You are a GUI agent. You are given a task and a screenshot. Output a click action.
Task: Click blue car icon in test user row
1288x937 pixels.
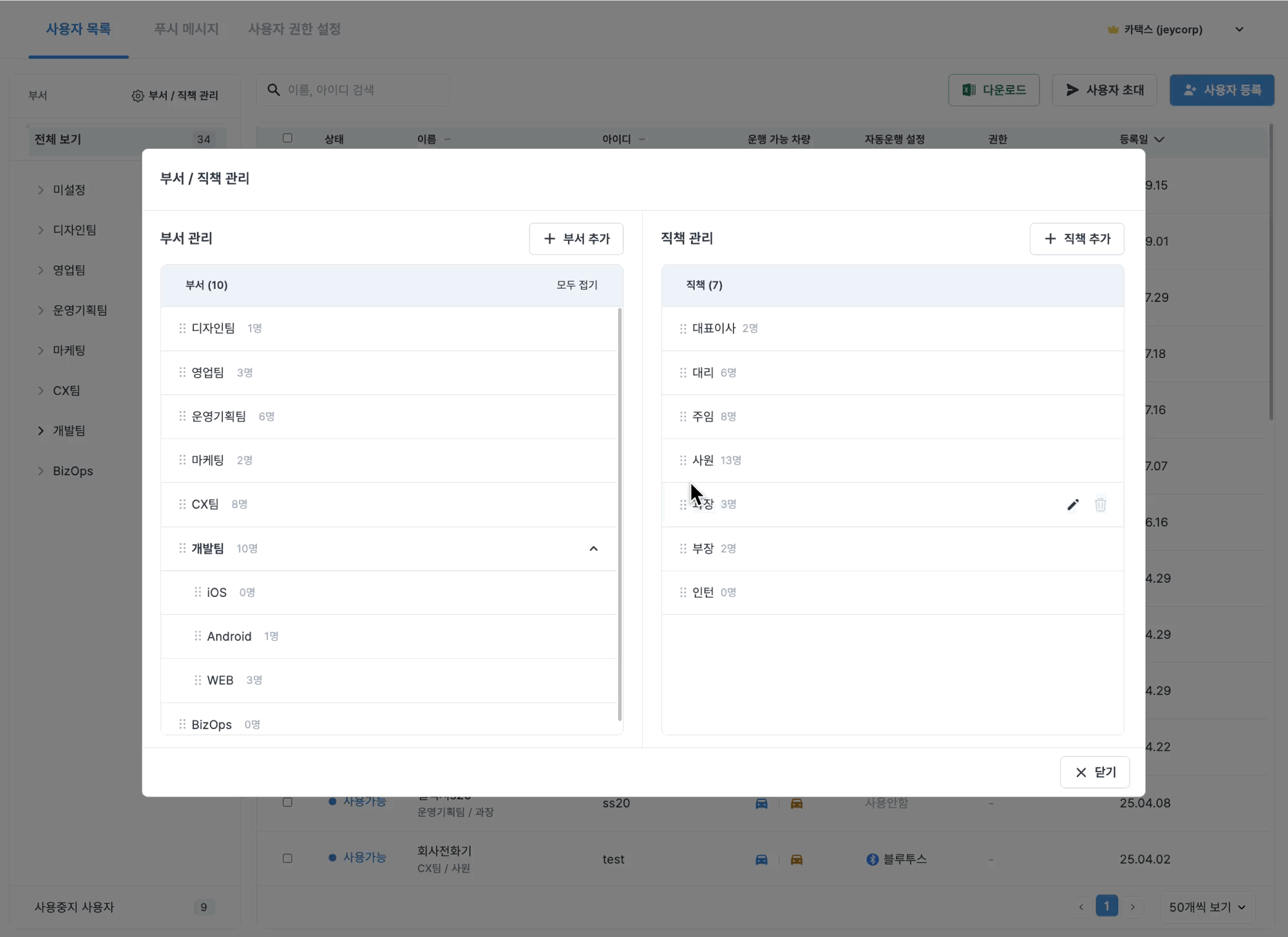(761, 859)
